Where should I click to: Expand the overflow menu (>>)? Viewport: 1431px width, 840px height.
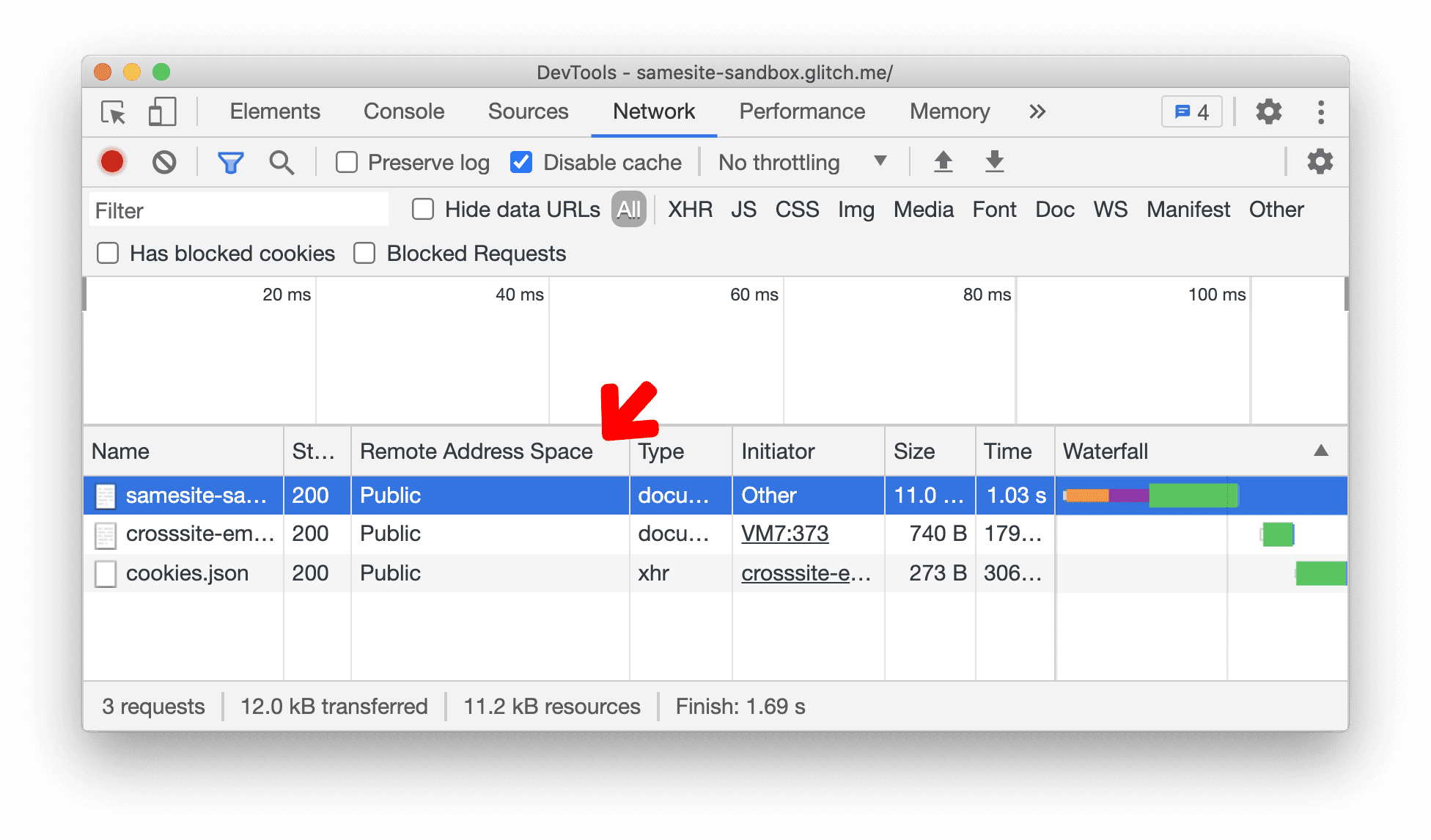pyautogui.click(x=1036, y=112)
